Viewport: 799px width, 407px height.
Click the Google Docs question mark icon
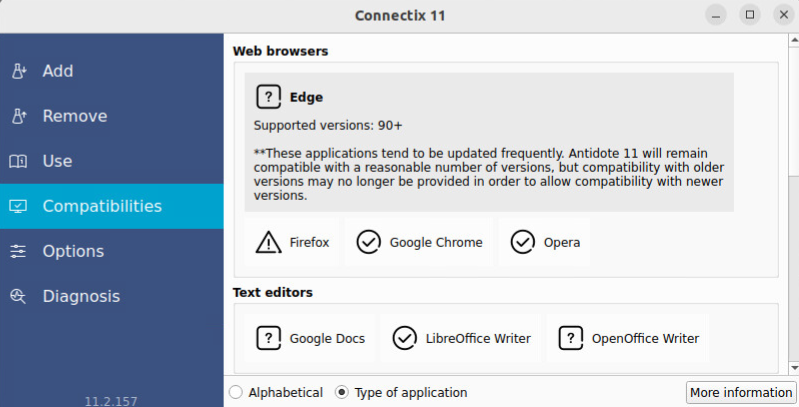point(268,338)
